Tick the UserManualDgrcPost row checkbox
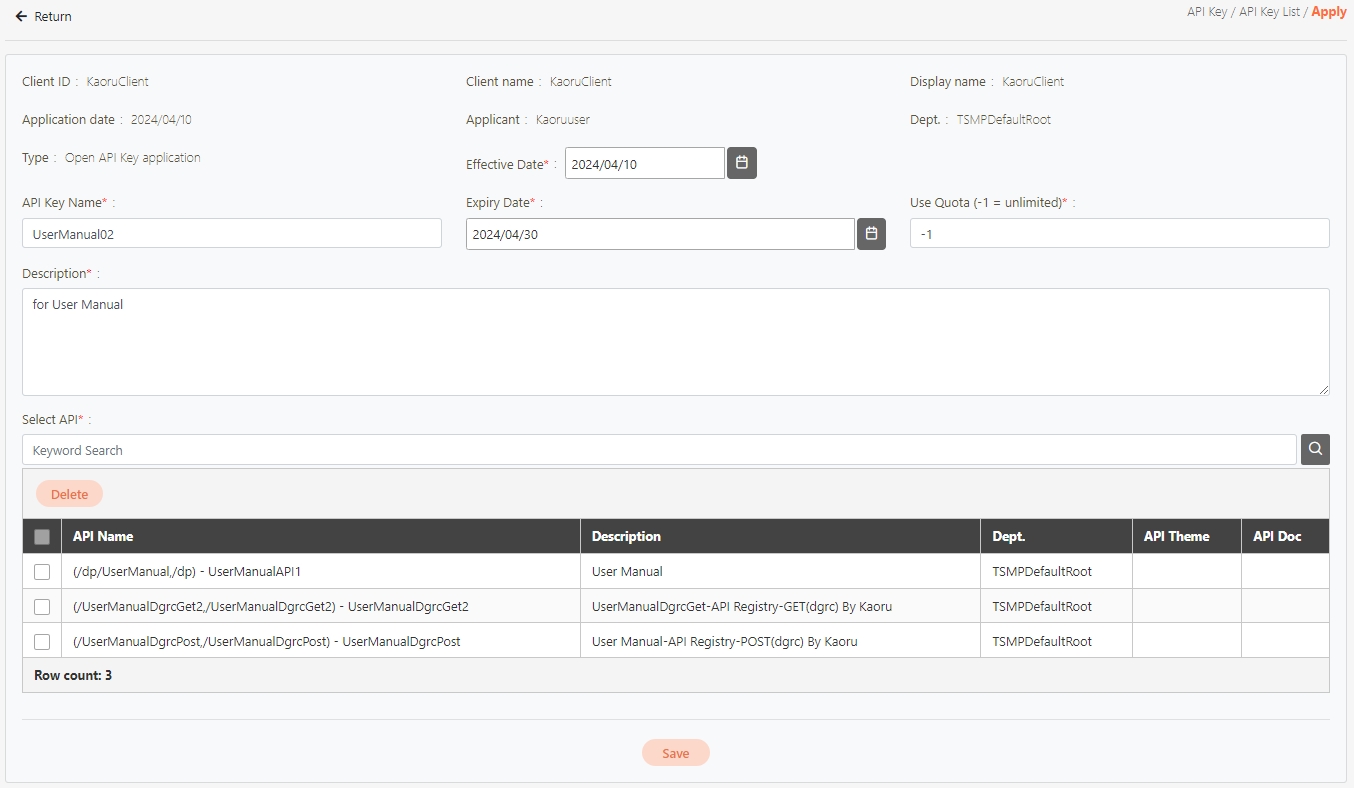 pyautogui.click(x=42, y=642)
